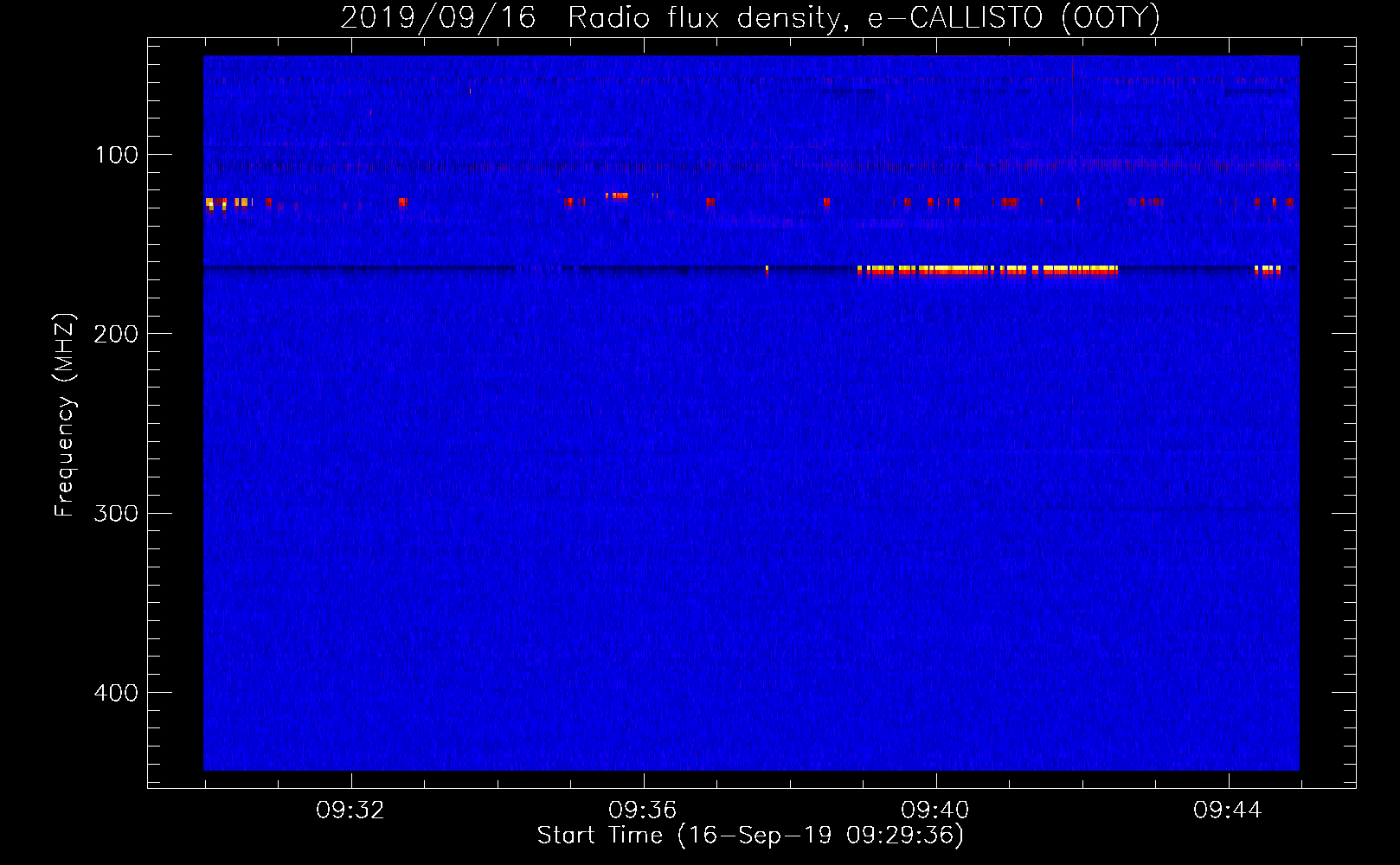Click the bright burst near 09:44 at 165 MHz

pos(1268,270)
